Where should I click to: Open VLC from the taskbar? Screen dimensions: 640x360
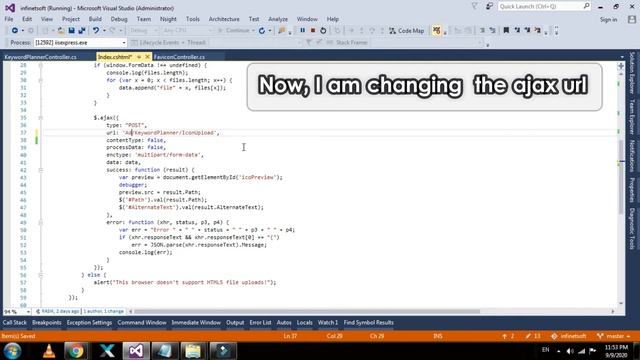coord(49,351)
